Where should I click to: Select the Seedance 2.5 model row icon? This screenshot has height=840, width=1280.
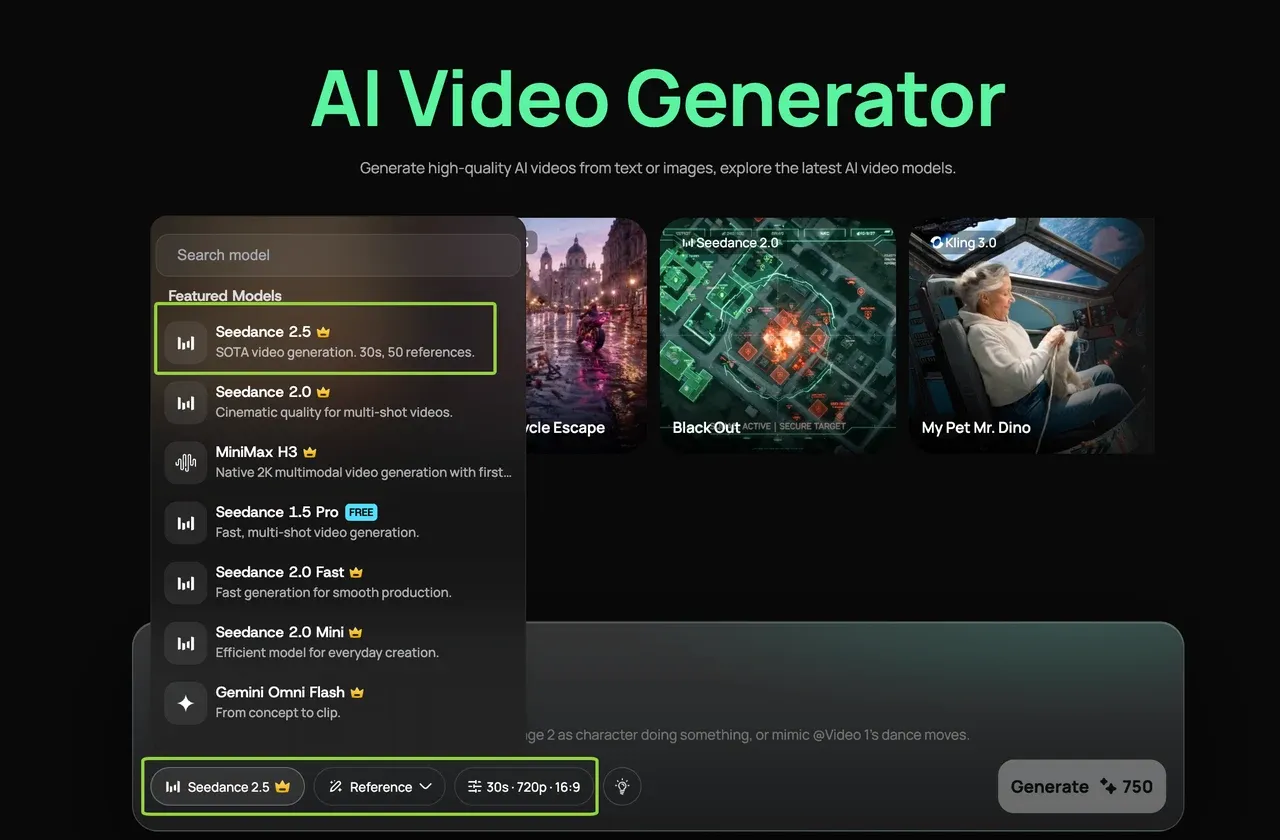[186, 342]
